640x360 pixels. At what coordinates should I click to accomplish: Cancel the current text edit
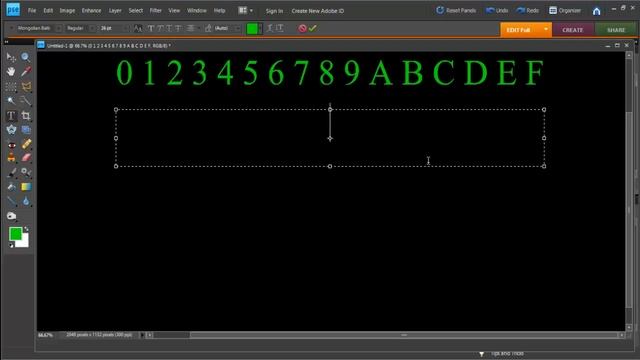click(x=302, y=28)
